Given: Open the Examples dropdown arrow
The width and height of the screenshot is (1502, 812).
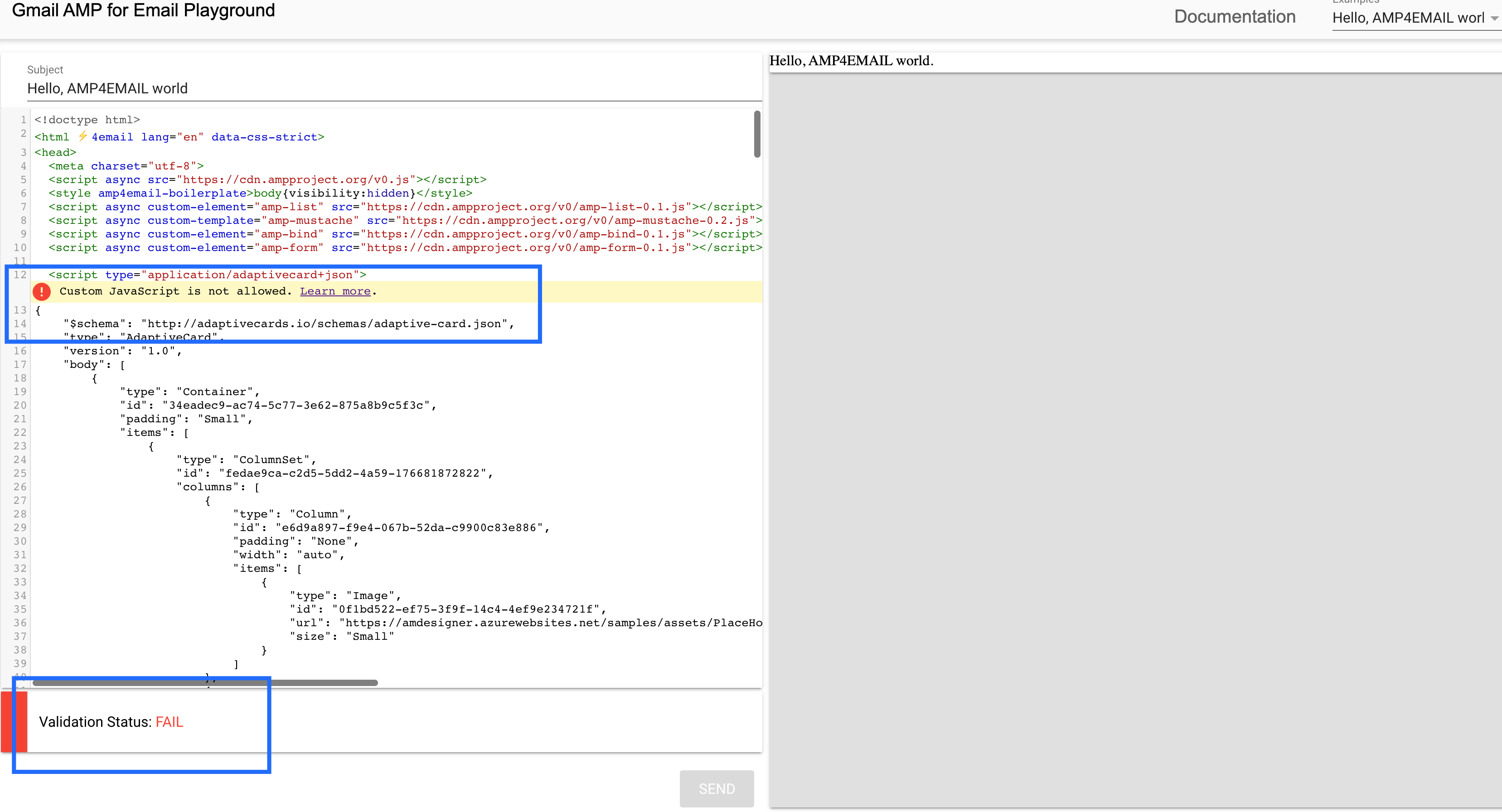Looking at the screenshot, I should tap(1494, 18).
